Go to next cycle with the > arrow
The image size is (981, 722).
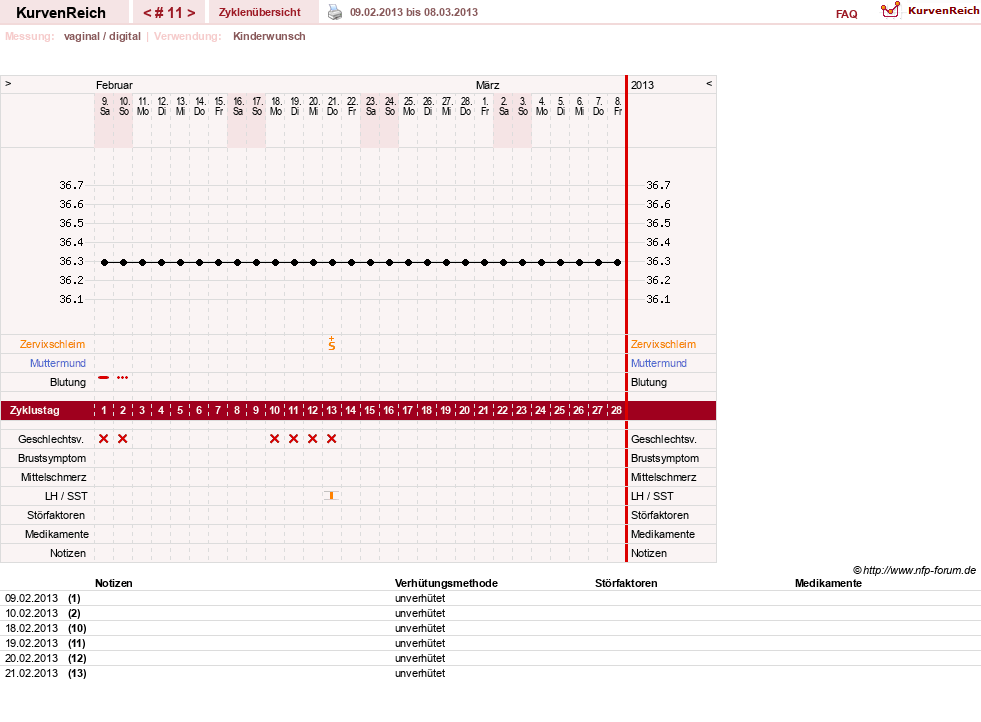click(191, 13)
